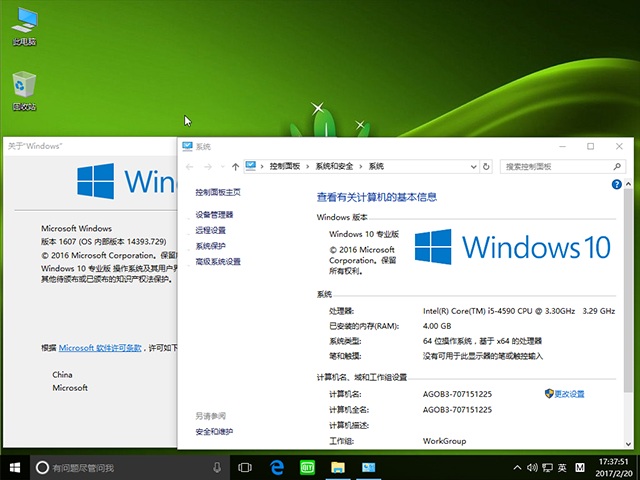Click the search control panel field
640x480 pixels.
562,167
